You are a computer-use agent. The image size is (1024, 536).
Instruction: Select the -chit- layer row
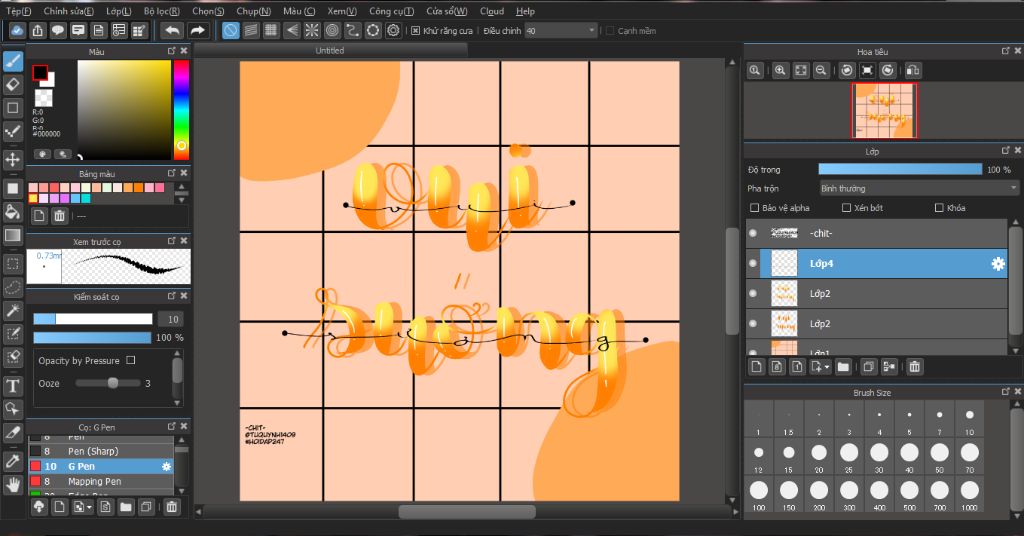click(x=876, y=233)
